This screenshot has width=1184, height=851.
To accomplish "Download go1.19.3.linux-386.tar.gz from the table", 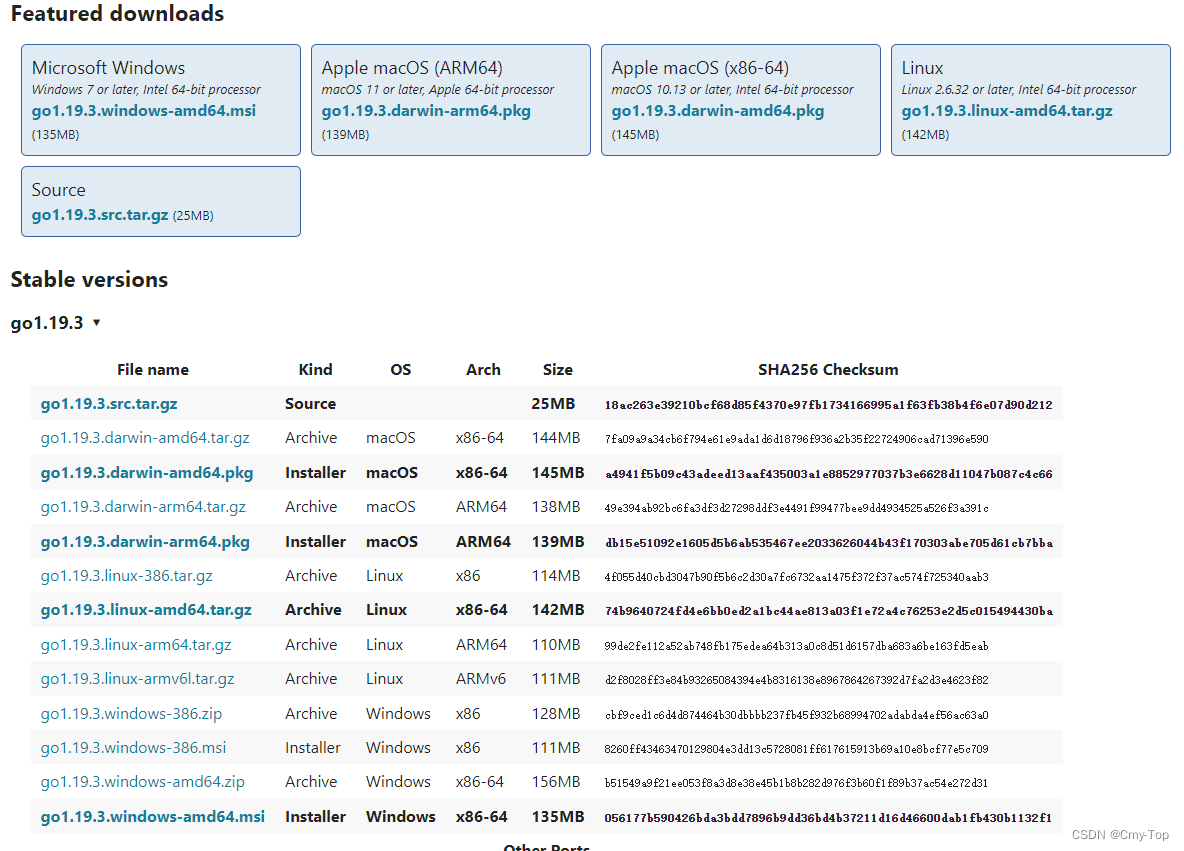I will [126, 575].
